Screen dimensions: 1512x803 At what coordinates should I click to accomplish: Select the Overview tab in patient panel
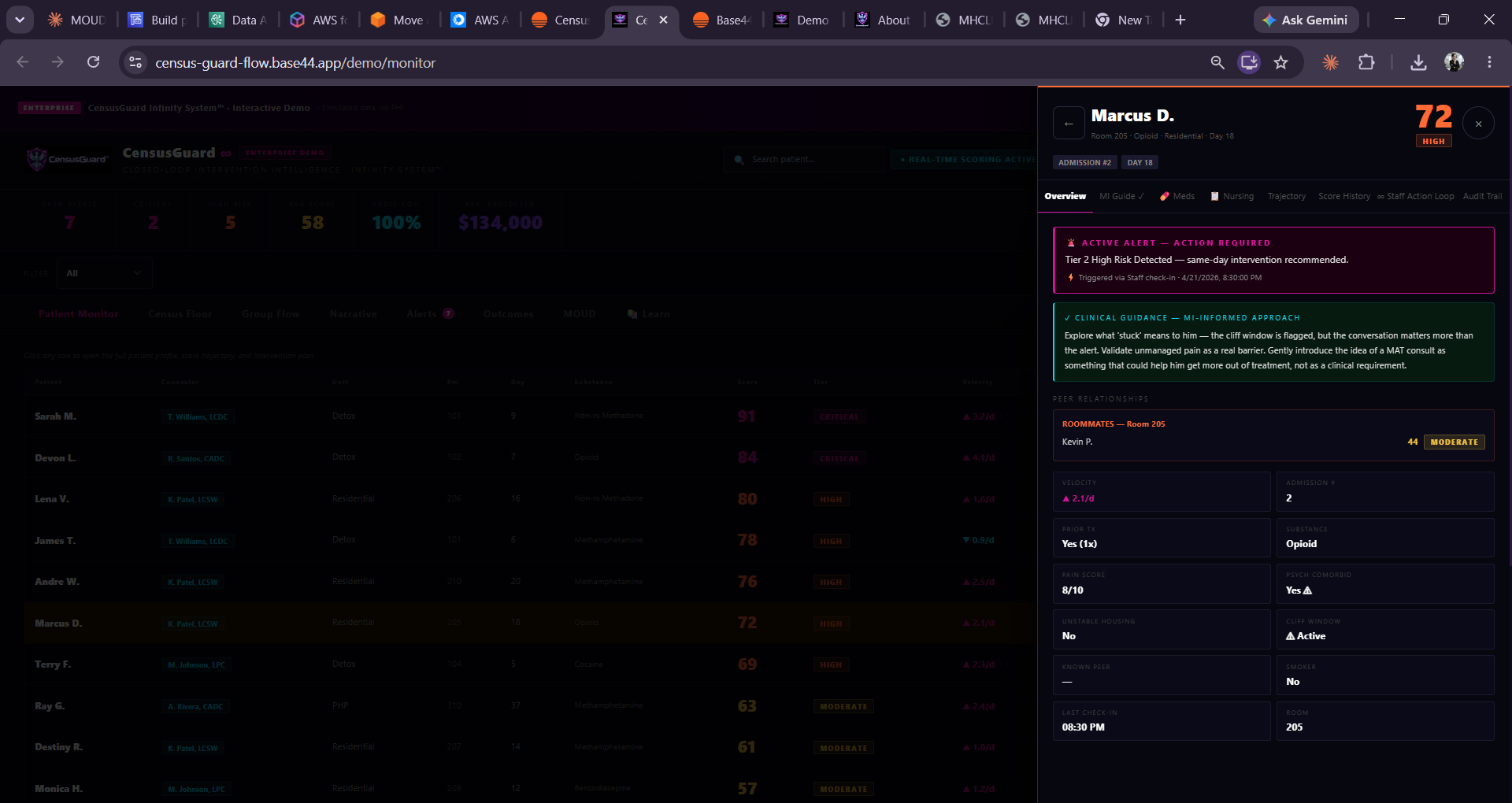1065,196
